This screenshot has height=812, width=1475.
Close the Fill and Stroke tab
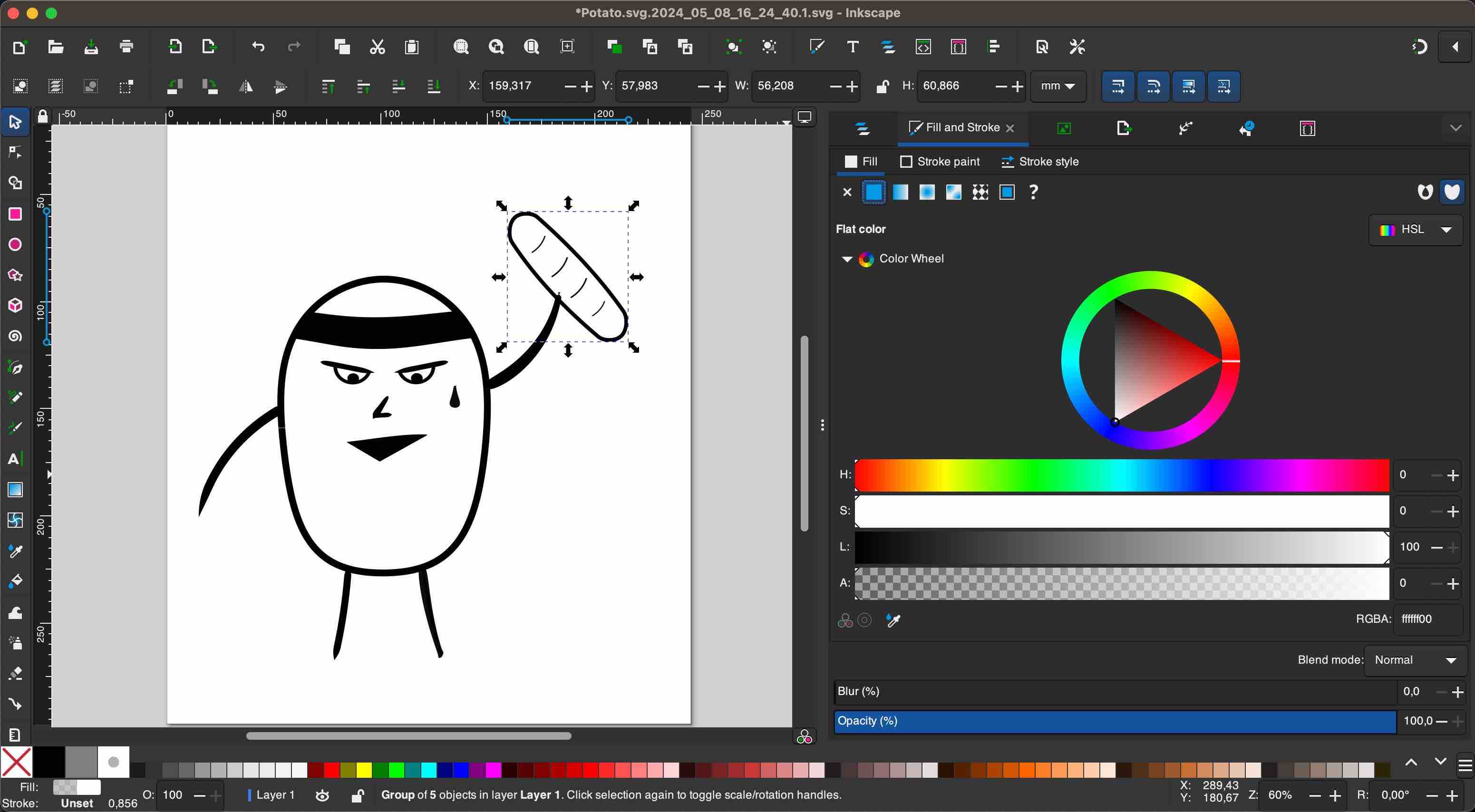point(1010,128)
